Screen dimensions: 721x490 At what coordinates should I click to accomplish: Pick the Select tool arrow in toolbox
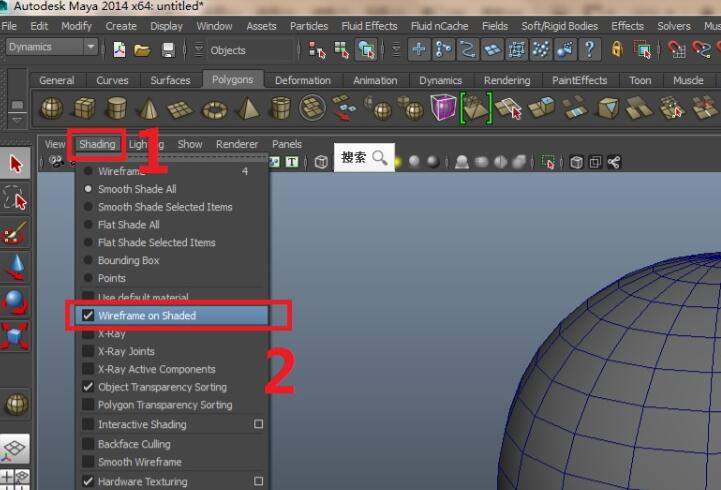coord(16,164)
